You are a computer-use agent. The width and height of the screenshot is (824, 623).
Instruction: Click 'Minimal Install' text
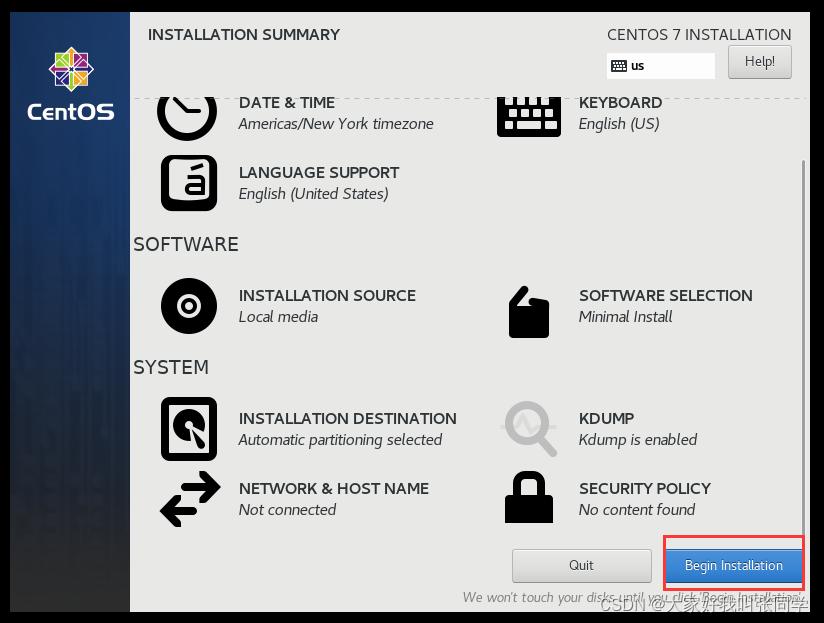tap(625, 317)
